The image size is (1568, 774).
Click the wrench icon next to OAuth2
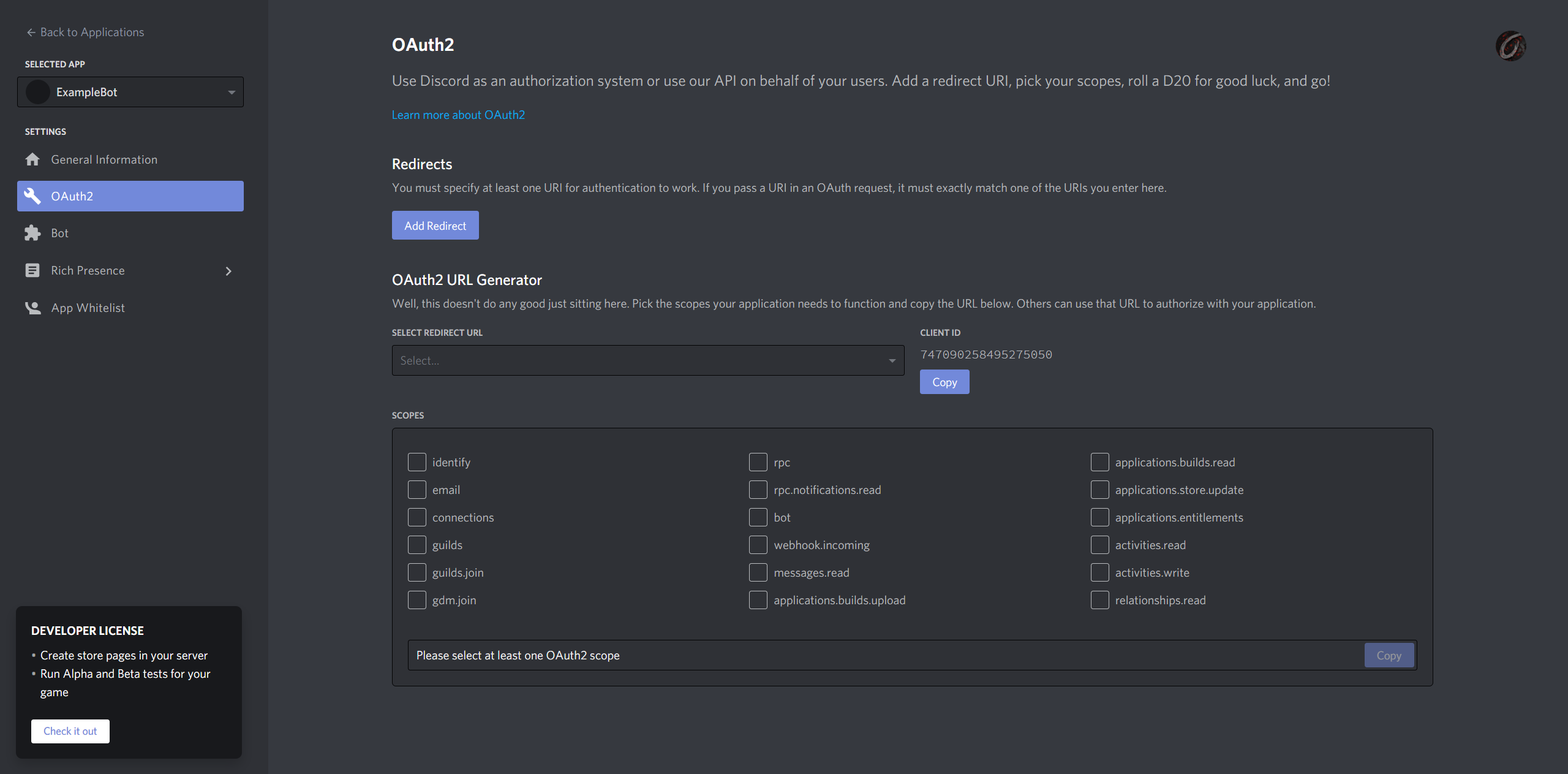(32, 196)
